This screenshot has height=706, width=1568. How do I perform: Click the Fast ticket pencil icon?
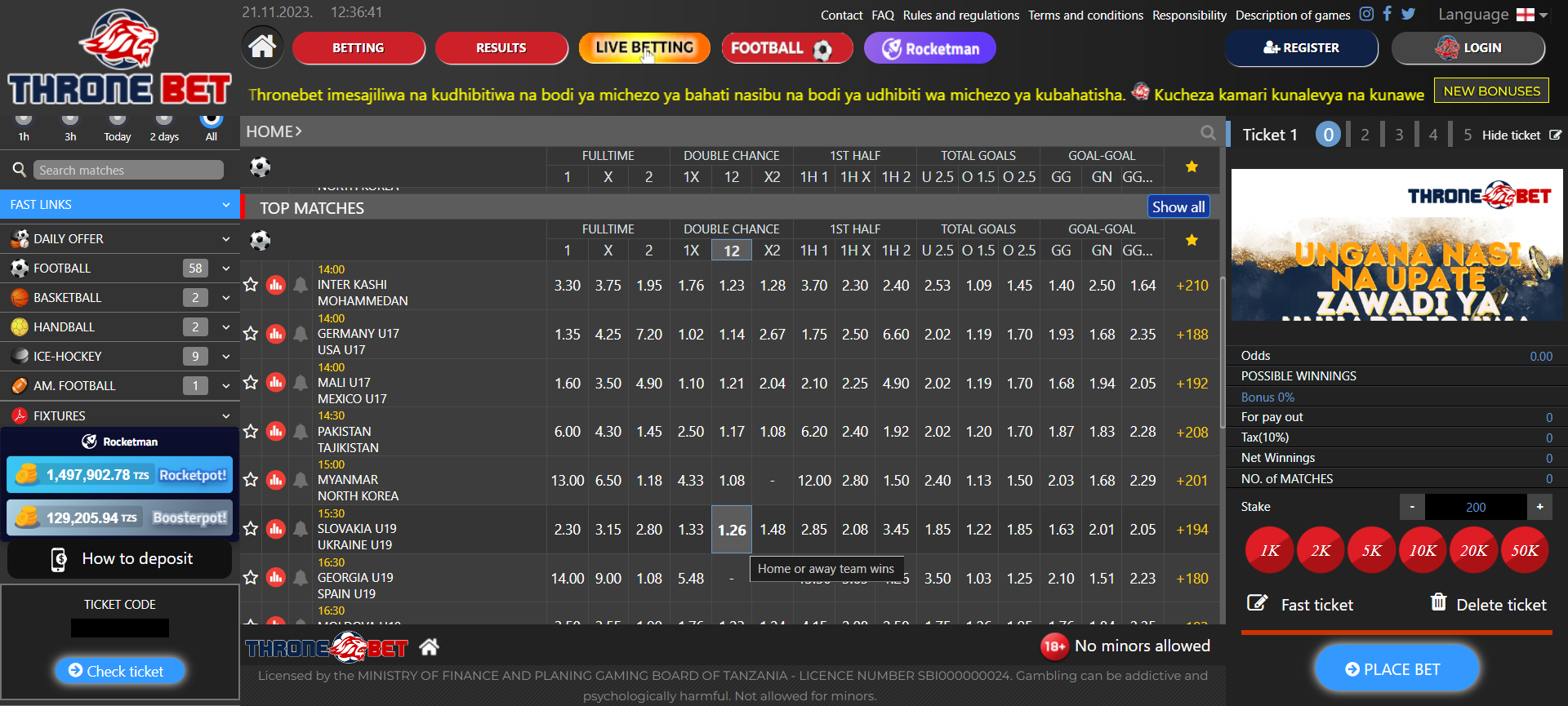(1257, 603)
